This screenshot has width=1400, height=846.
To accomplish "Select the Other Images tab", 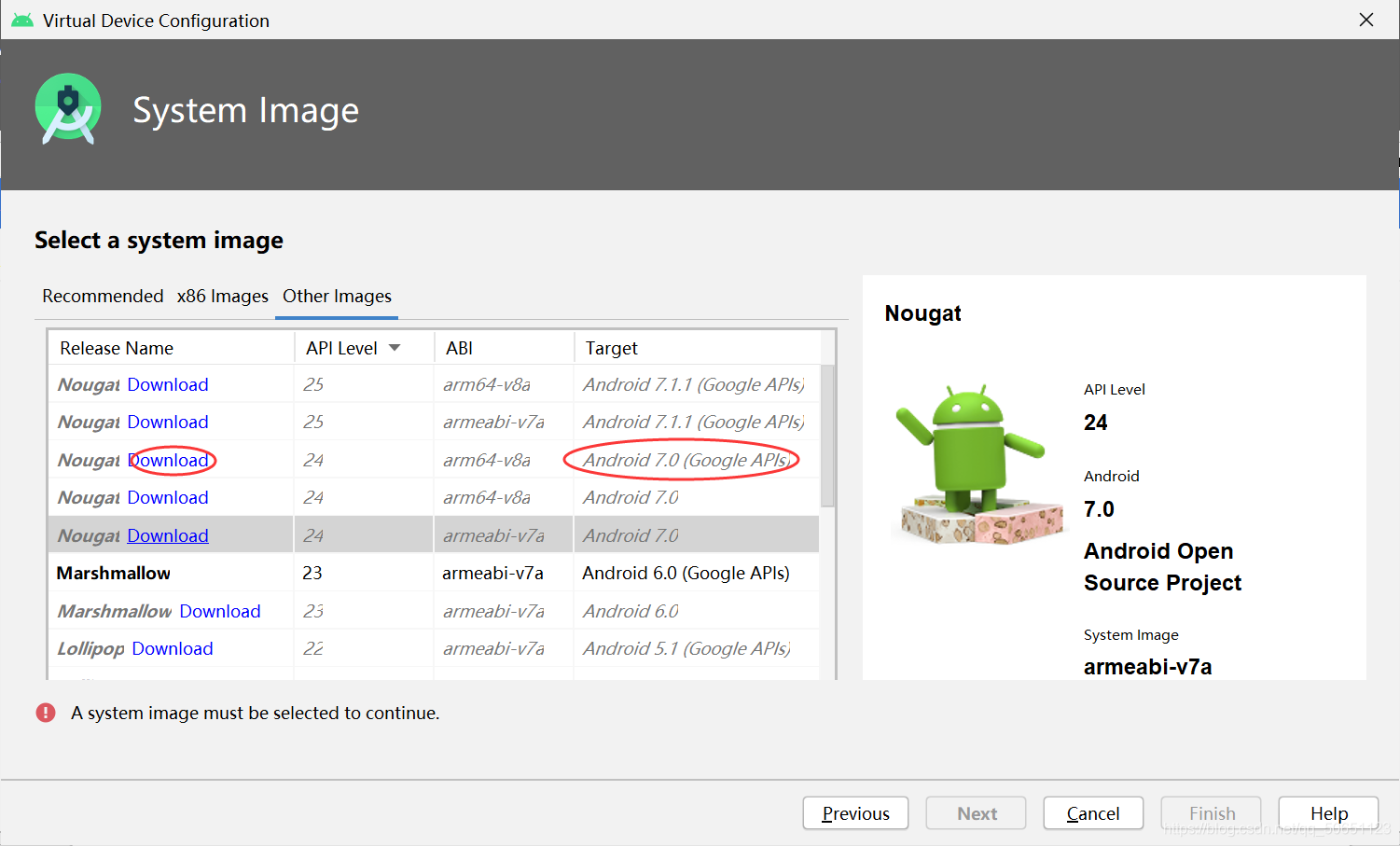I will click(337, 296).
